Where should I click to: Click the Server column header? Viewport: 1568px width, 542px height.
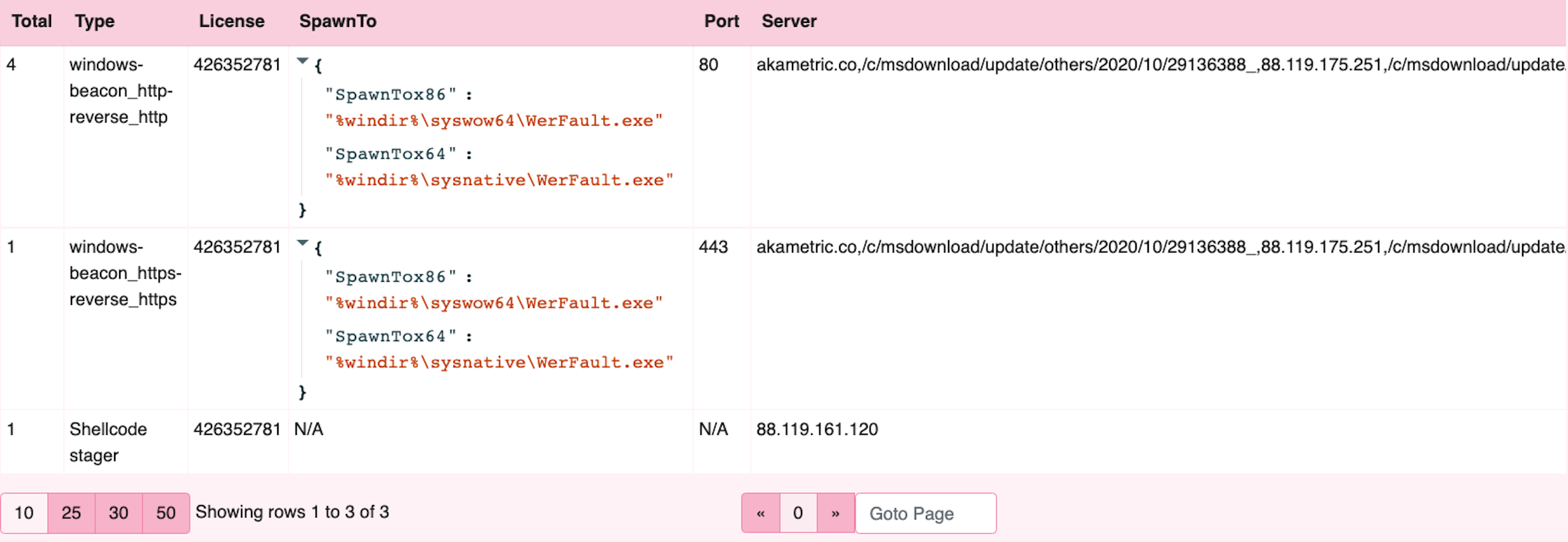pos(789,22)
